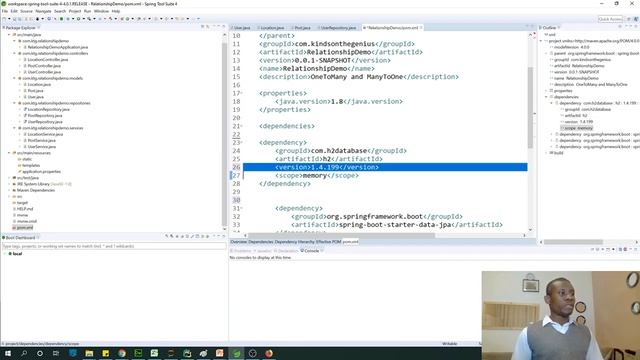Switch to Location.java editor tab

[271, 28]
